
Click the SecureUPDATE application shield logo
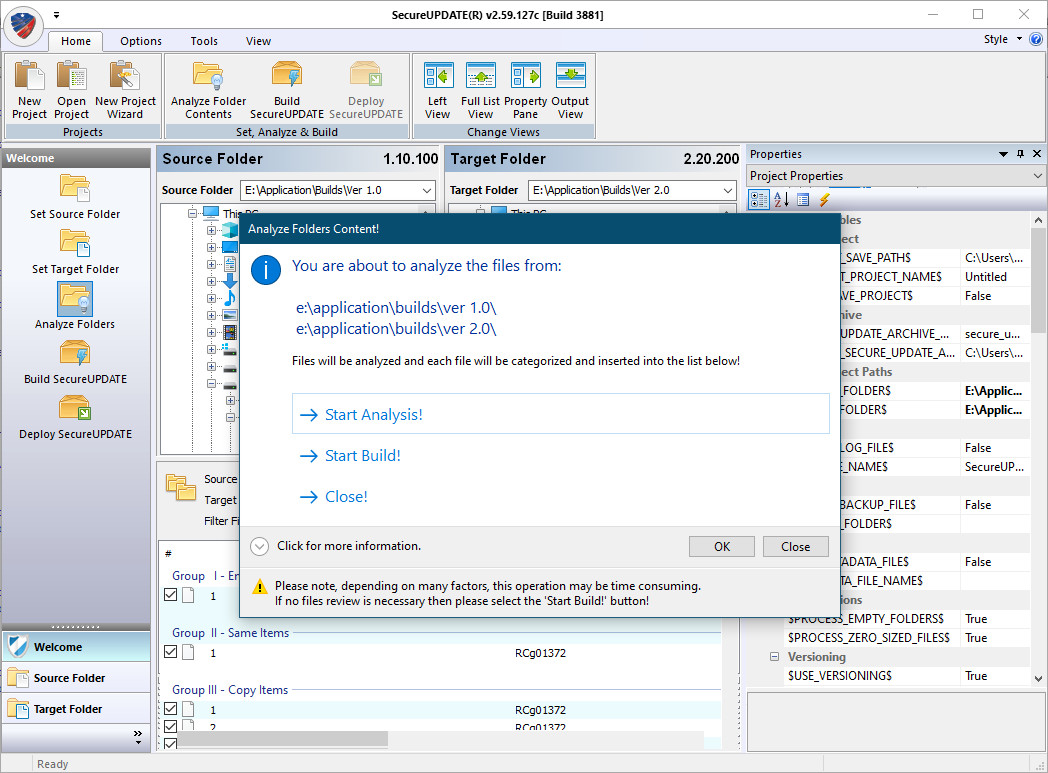point(23,26)
